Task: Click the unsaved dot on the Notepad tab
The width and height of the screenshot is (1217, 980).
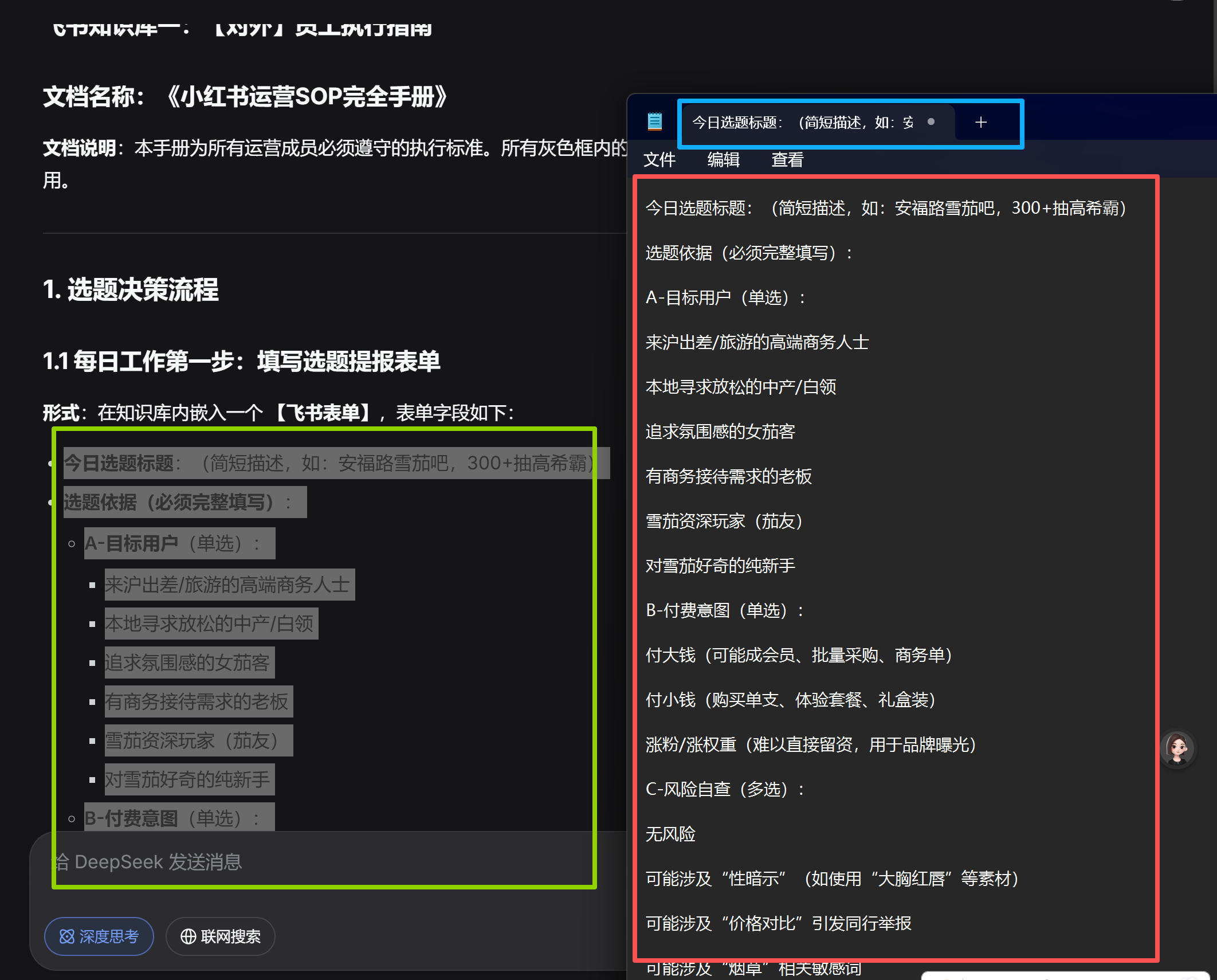Action: (931, 121)
